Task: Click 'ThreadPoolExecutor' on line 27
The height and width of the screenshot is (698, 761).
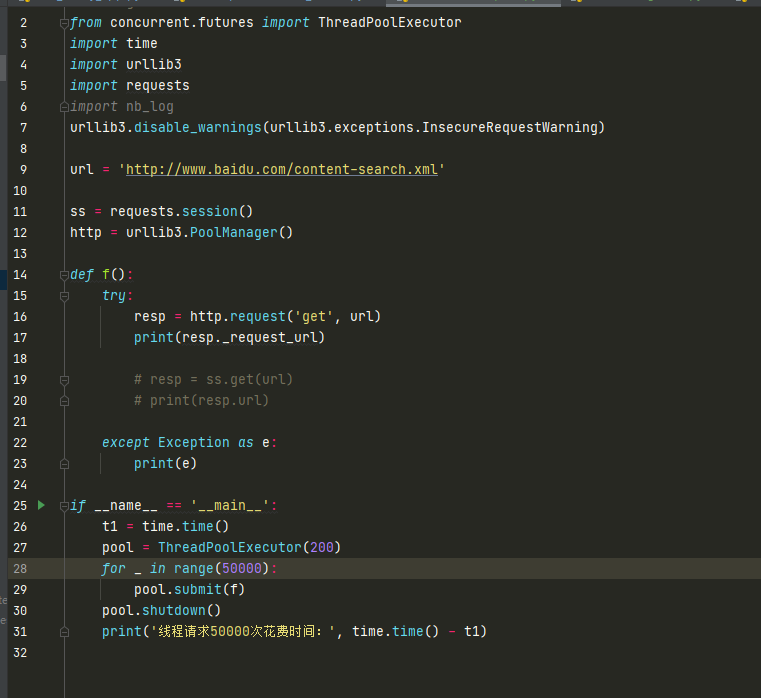Action: point(230,548)
